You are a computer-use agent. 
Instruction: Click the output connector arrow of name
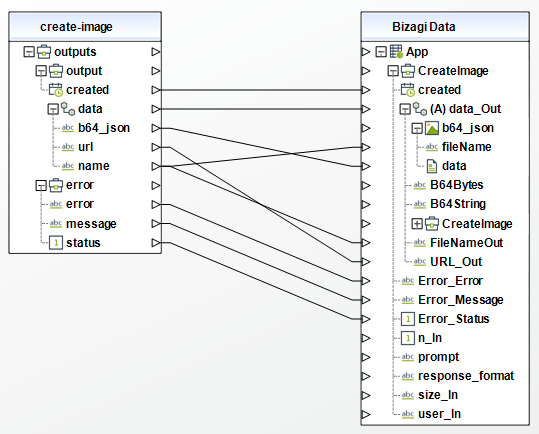click(156, 166)
